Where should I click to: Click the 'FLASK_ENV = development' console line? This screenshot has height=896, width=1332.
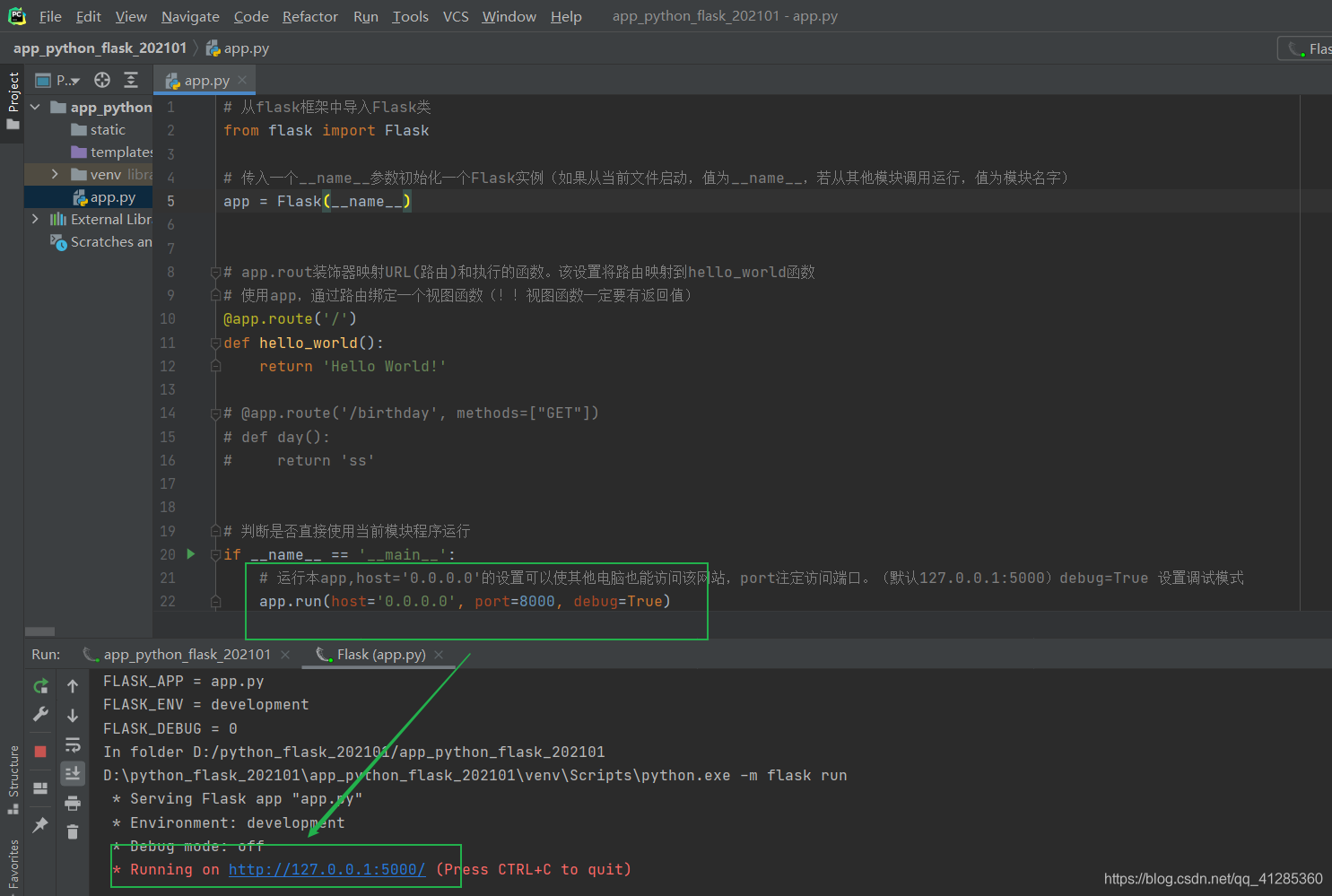click(x=206, y=704)
